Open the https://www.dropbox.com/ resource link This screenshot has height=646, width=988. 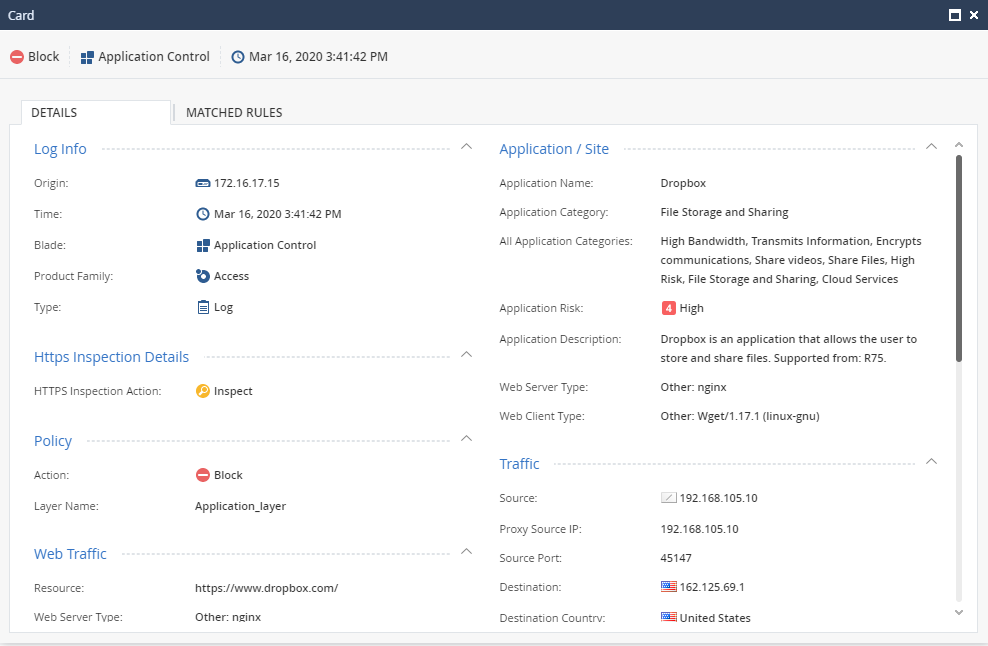tap(266, 588)
